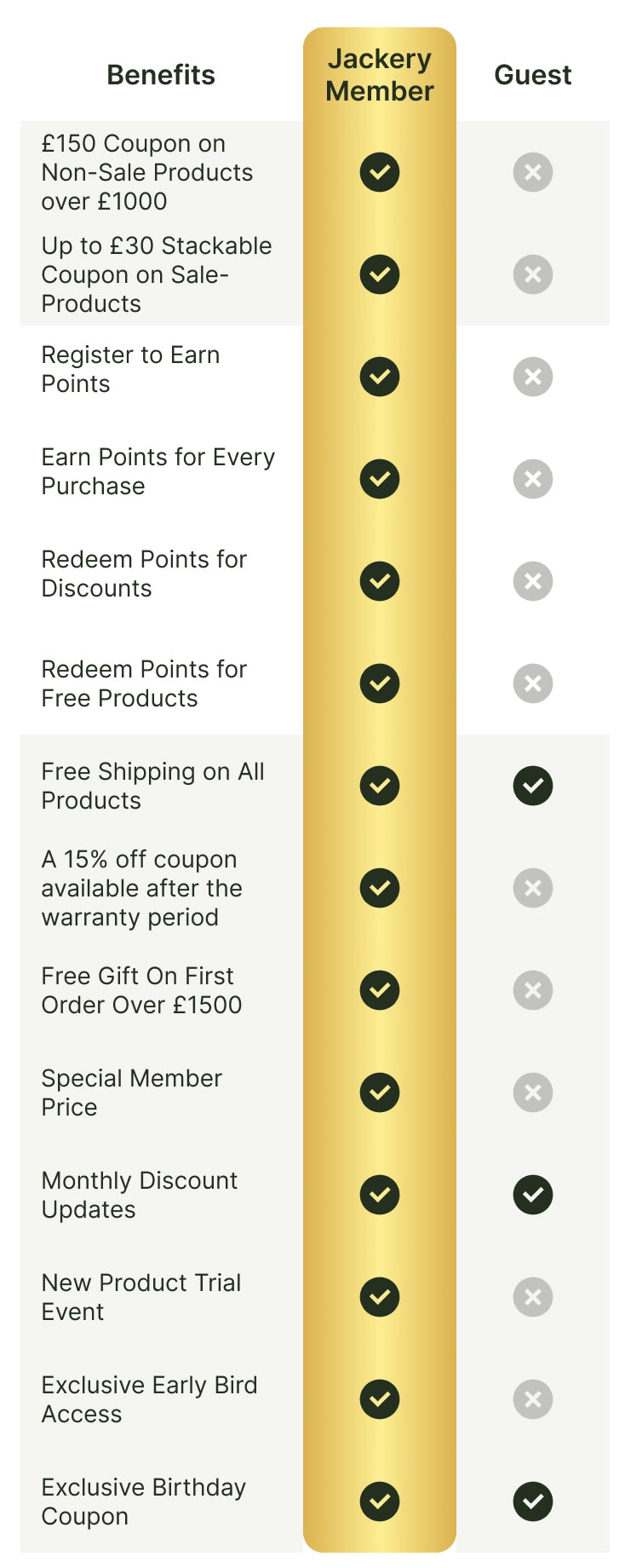Viewport: 625px width, 1568px height.
Task: Click Member checkmark for 15% off coupon row
Action: coord(380,888)
